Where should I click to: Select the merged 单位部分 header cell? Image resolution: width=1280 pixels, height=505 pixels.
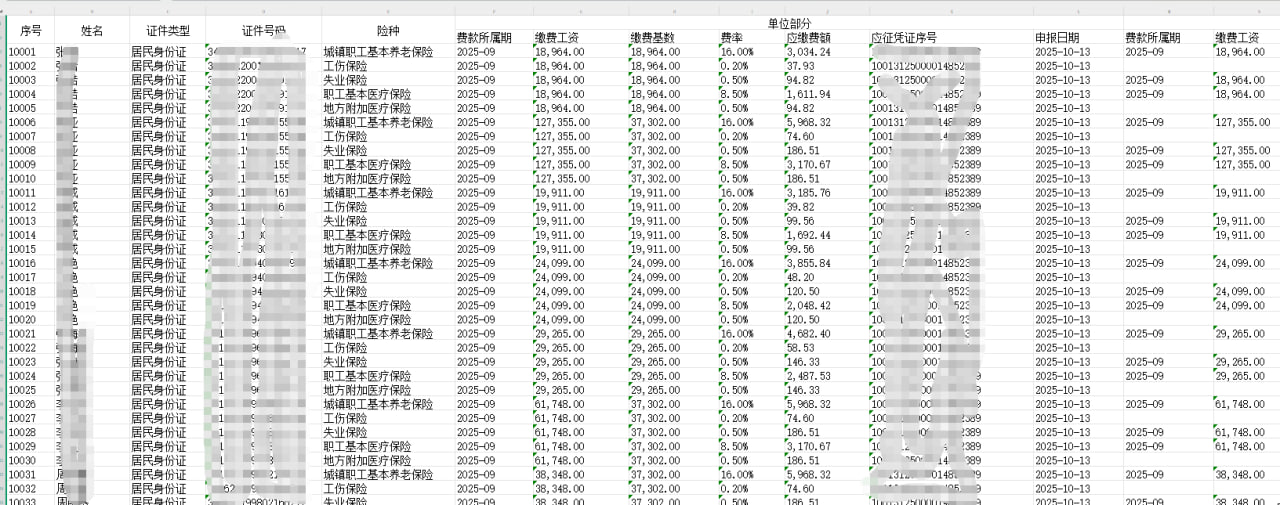coord(788,22)
